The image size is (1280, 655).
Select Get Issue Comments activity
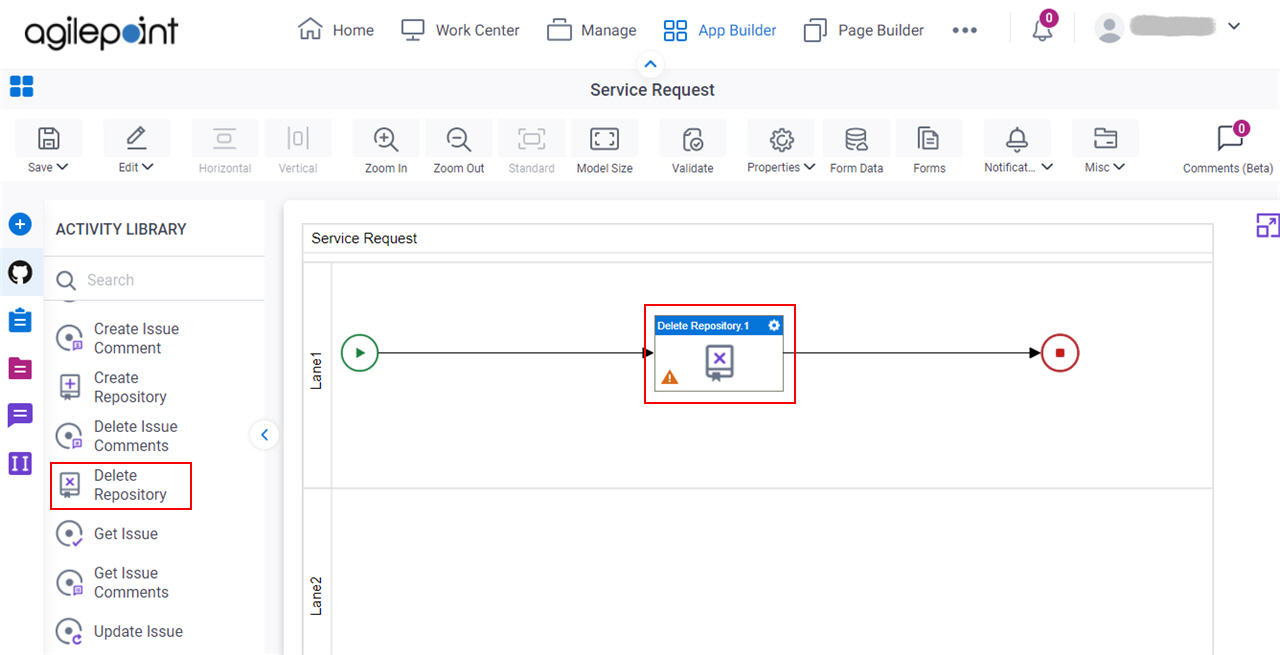tap(131, 582)
